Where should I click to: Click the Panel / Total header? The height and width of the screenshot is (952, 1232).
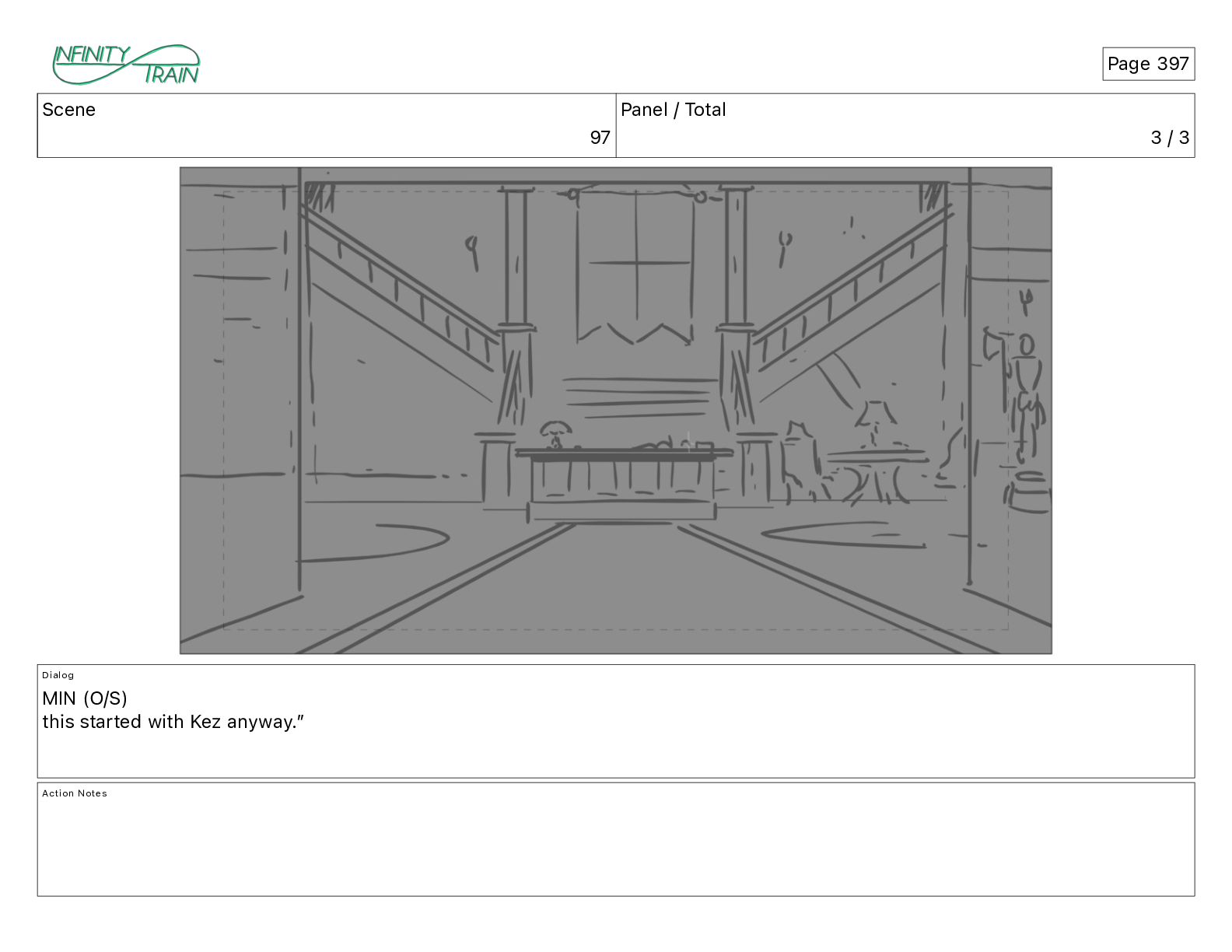pyautogui.click(x=673, y=110)
